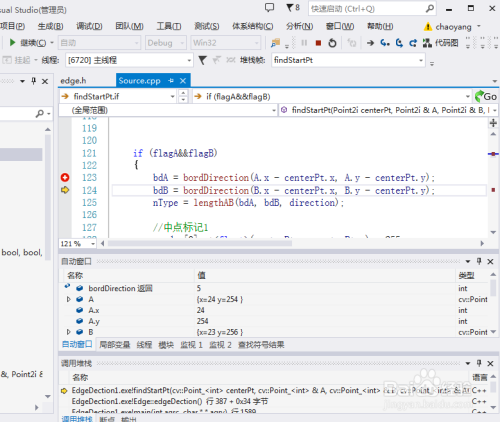Click the Show Next Statement arrow
The width and height of the screenshot is (500, 422).
click(370, 43)
